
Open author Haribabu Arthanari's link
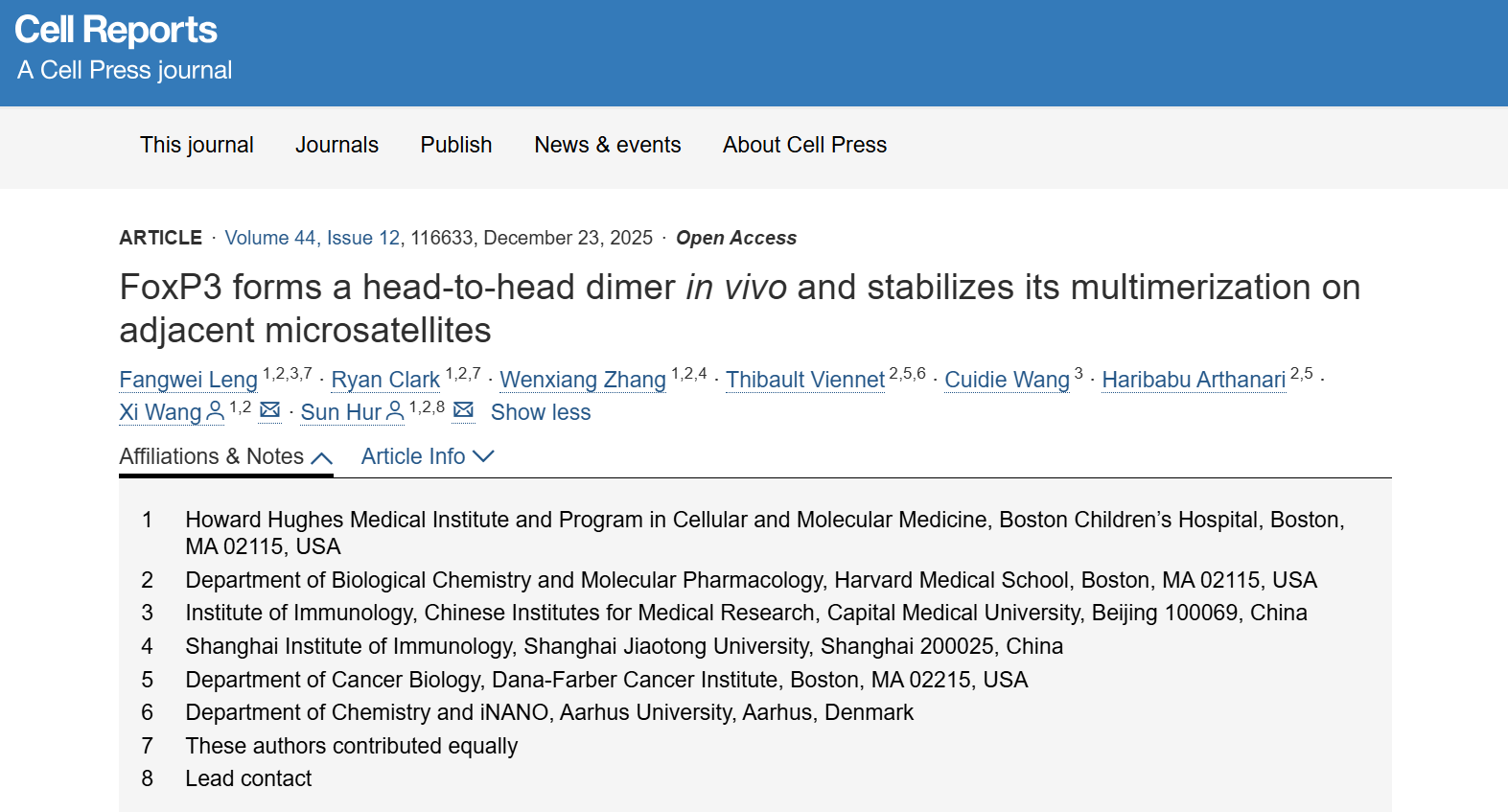pyautogui.click(x=1194, y=380)
